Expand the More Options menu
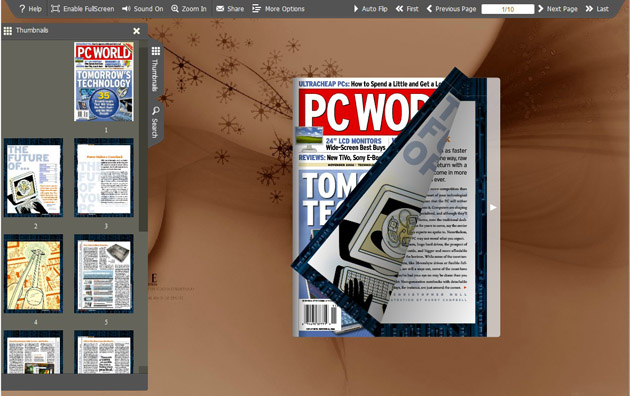 (278, 8)
